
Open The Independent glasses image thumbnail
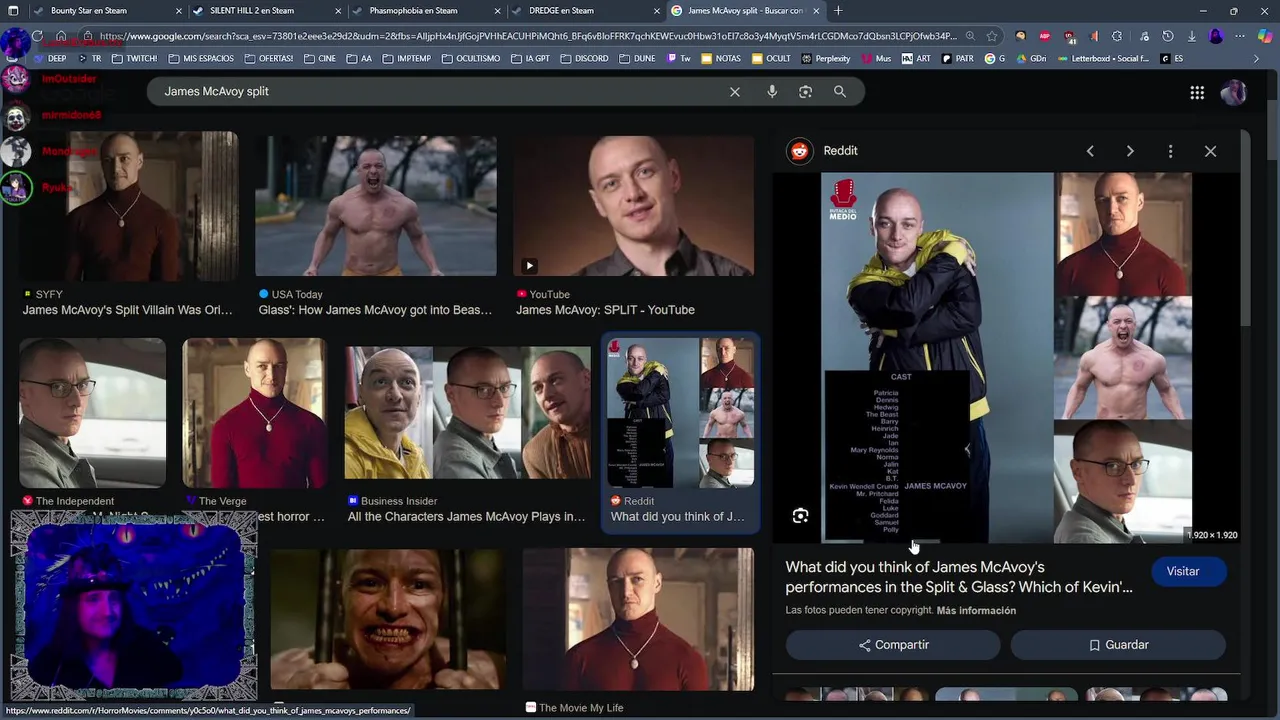(93, 413)
